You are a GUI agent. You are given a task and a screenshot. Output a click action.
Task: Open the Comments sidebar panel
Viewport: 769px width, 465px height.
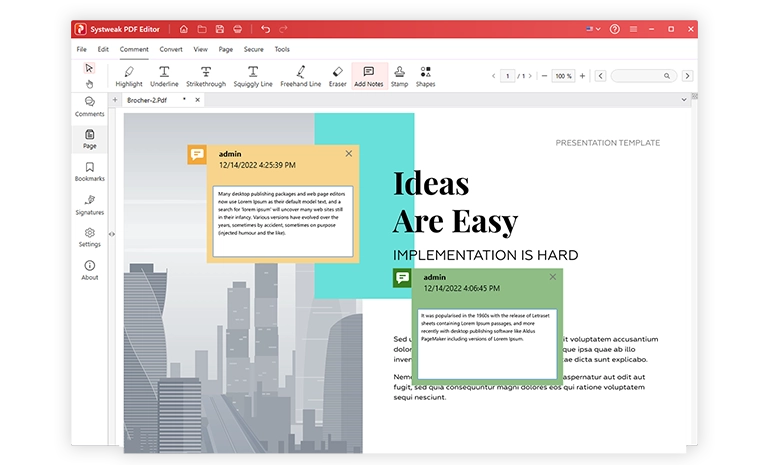tap(89, 106)
